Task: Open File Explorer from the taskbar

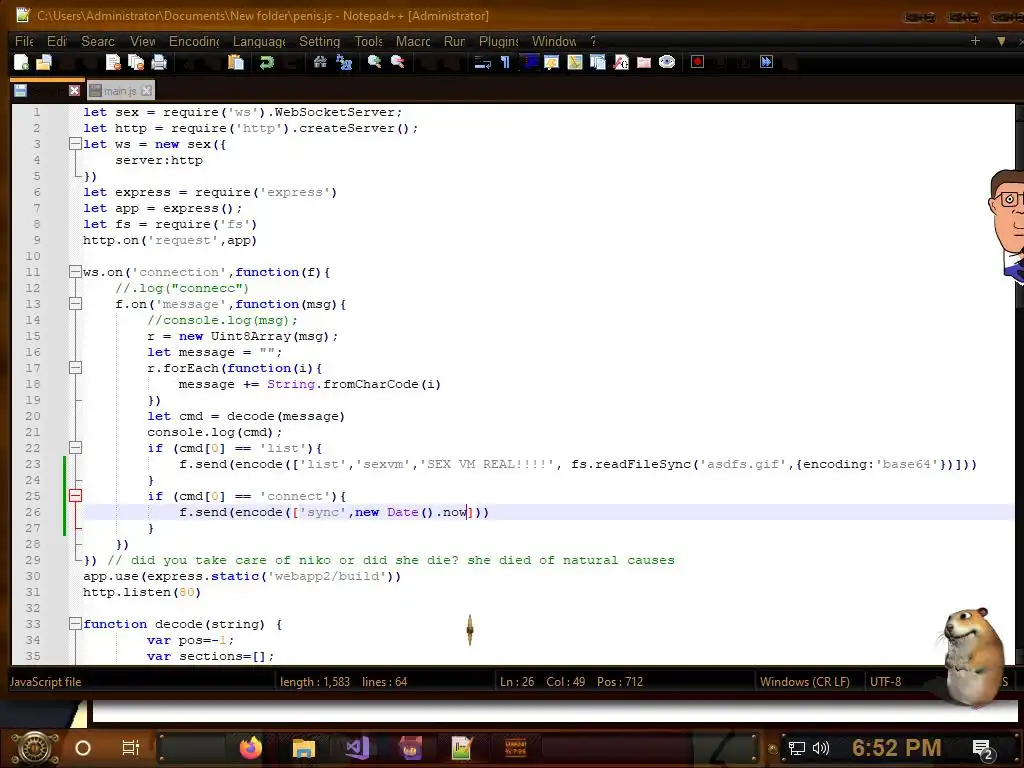Action: point(304,748)
